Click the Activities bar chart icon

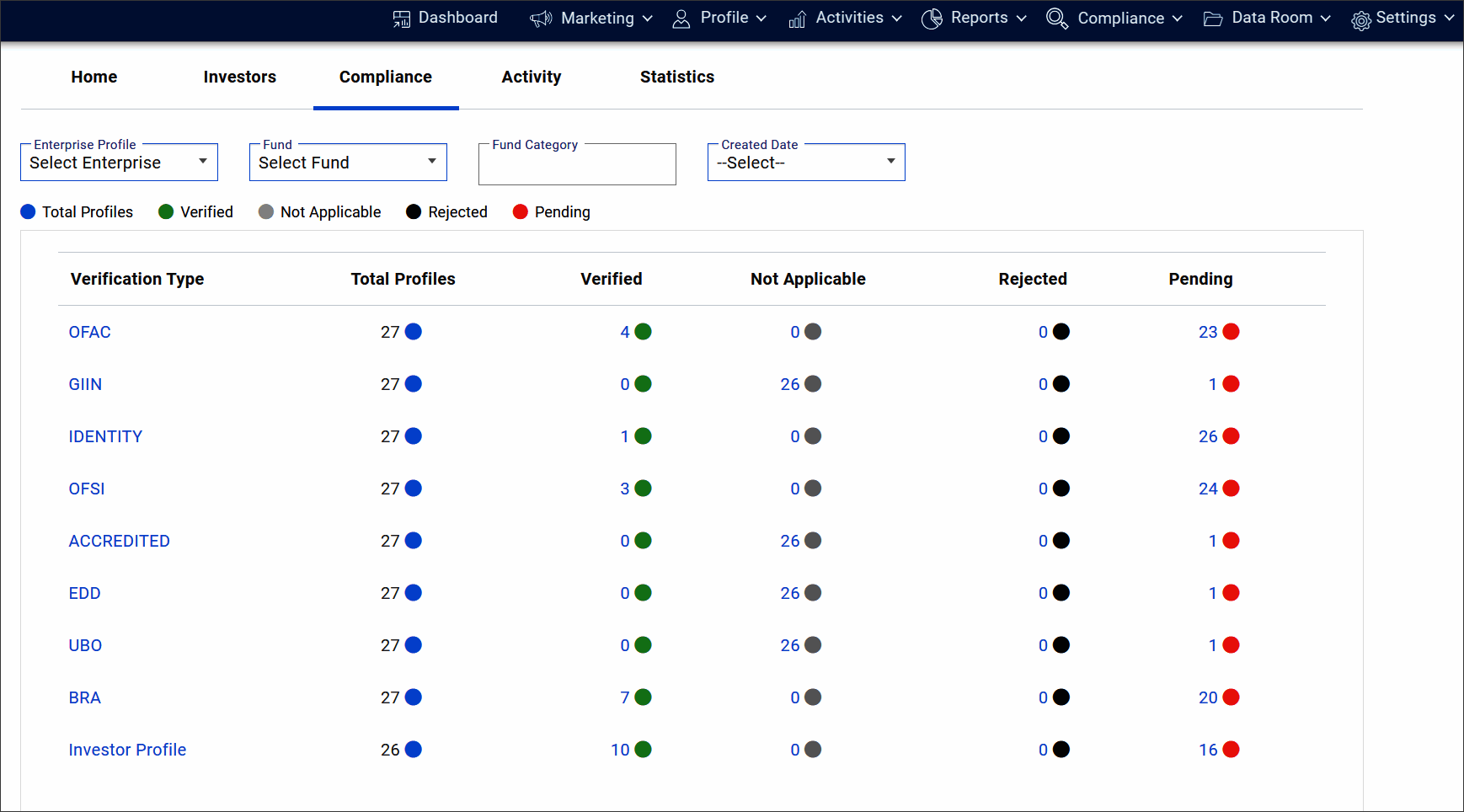[x=797, y=18]
